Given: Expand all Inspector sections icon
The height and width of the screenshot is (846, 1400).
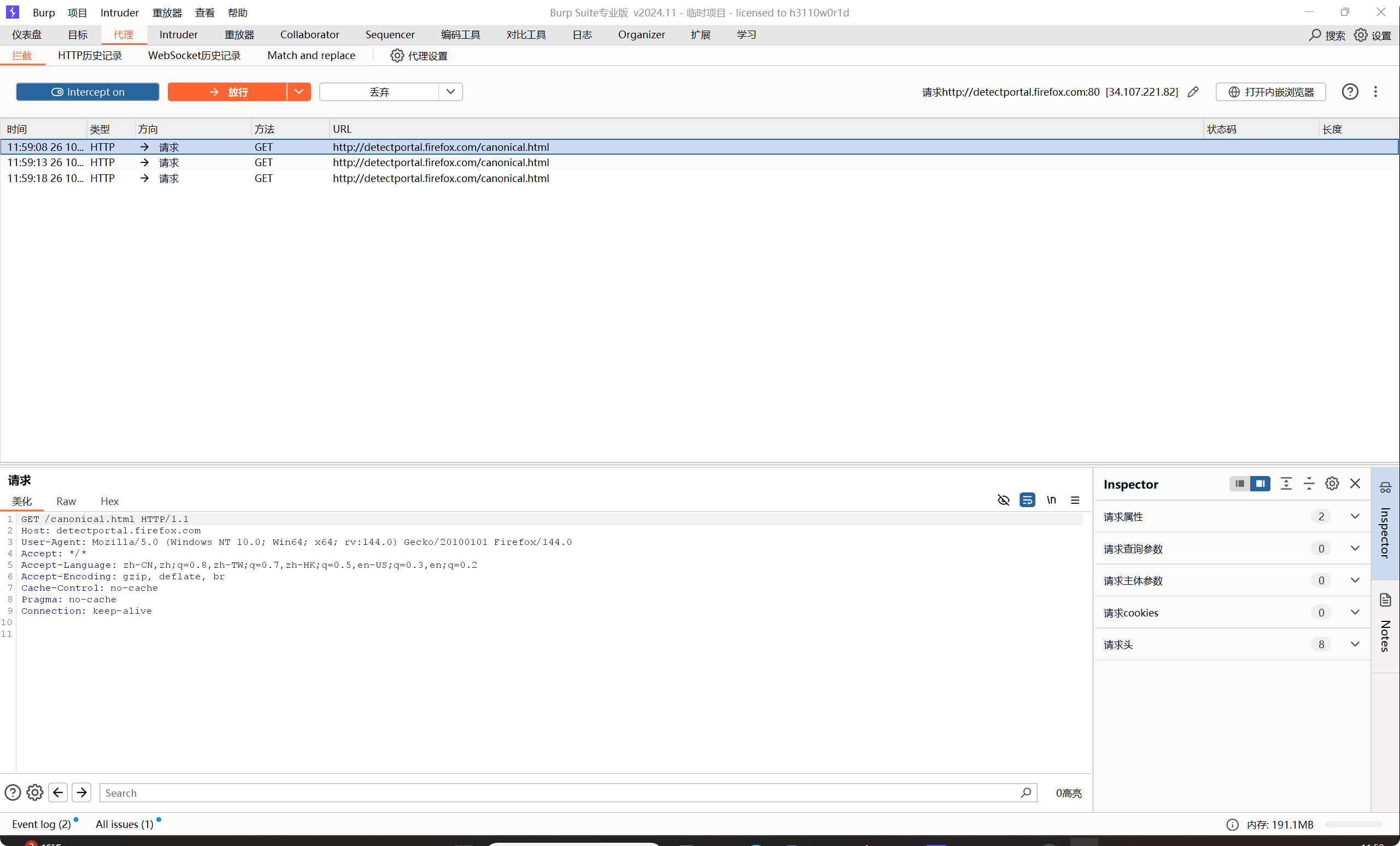Looking at the screenshot, I should pyautogui.click(x=1286, y=484).
